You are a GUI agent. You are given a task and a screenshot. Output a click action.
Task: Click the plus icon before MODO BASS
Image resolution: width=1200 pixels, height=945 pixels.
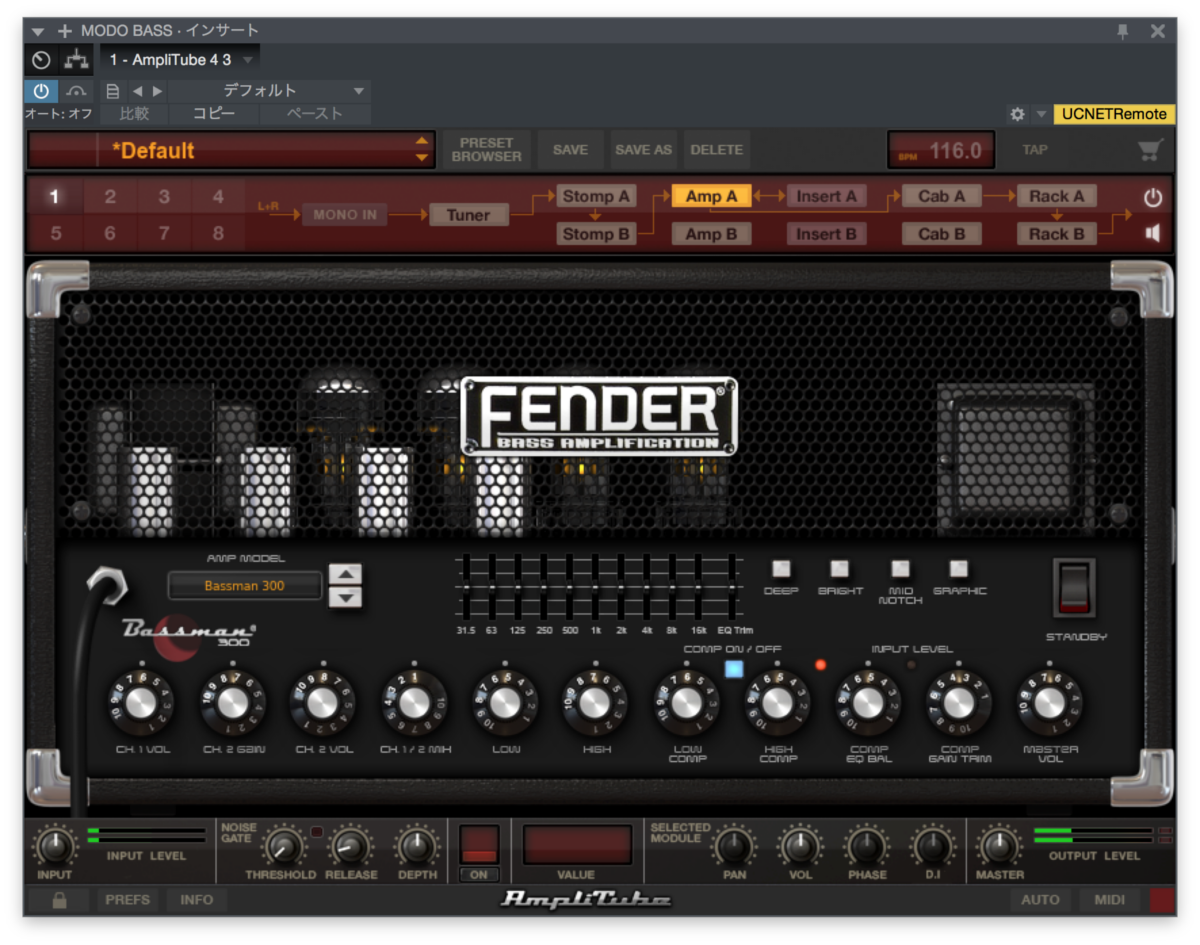pos(65,31)
